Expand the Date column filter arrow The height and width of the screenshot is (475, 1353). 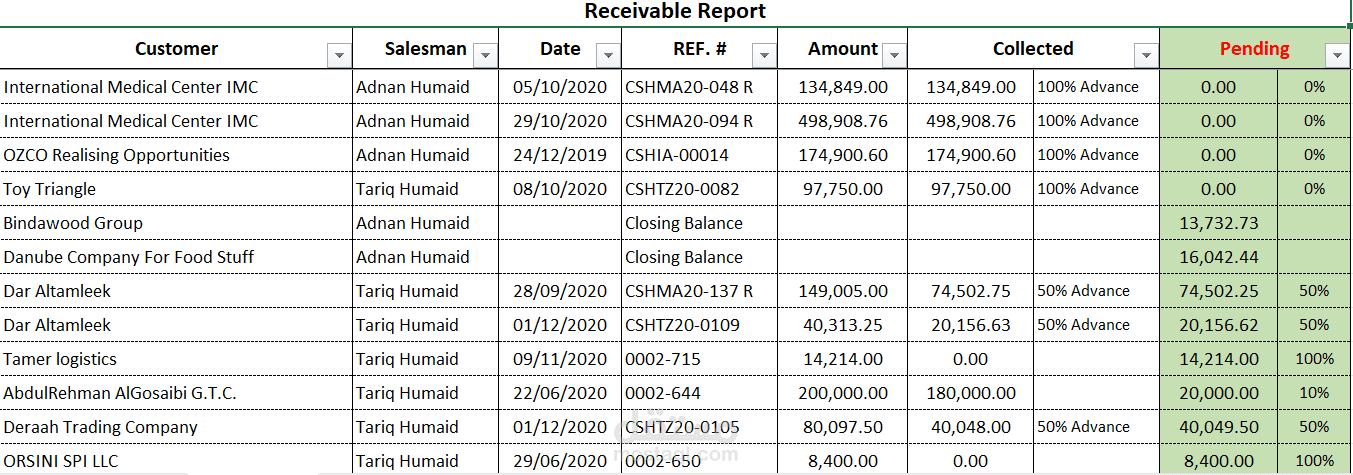[607, 55]
